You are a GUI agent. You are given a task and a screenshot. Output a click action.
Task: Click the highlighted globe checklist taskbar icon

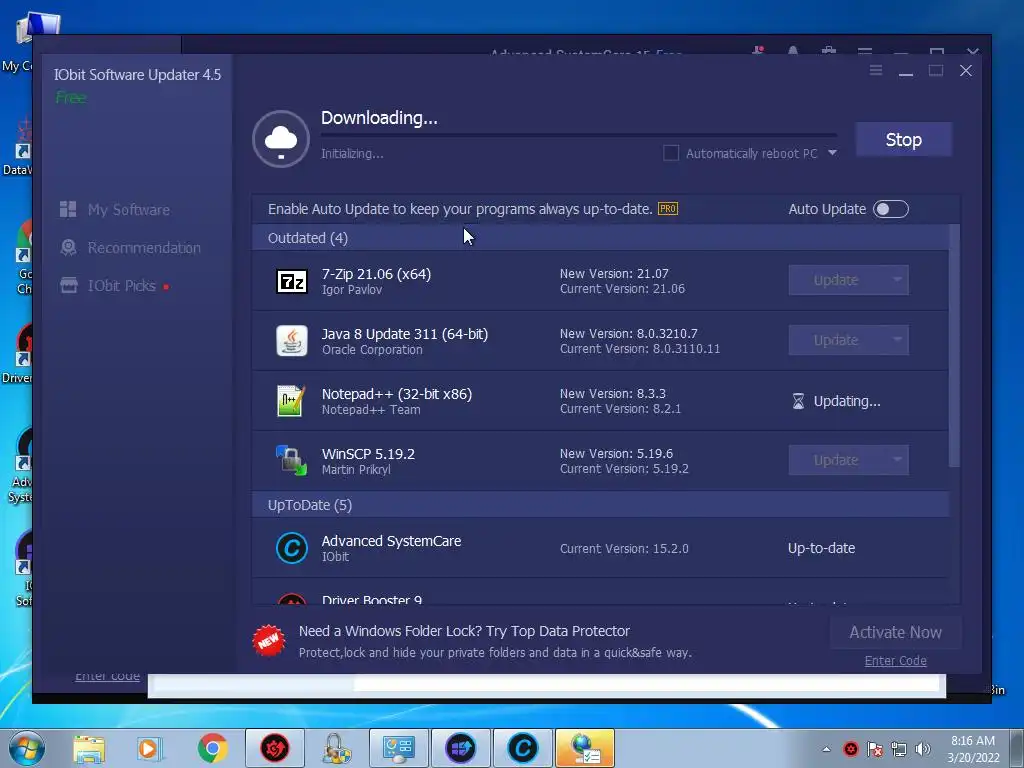click(584, 748)
